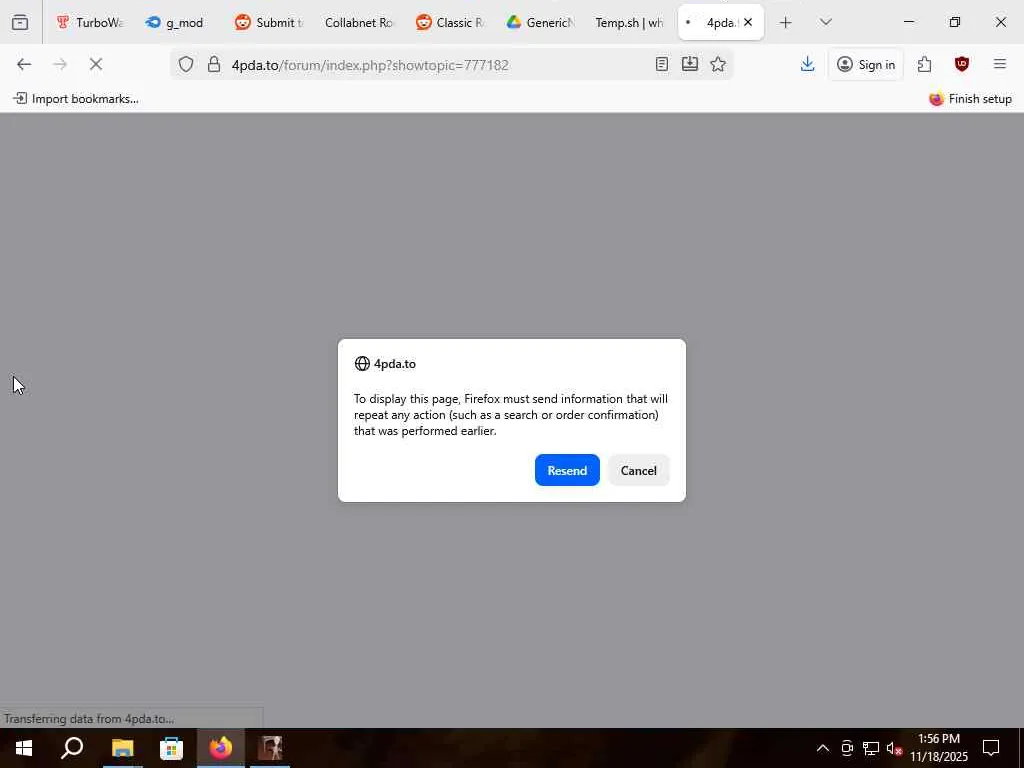Switch to the Generic Google Drive tab
This screenshot has height=768, width=1024.
[x=539, y=22]
